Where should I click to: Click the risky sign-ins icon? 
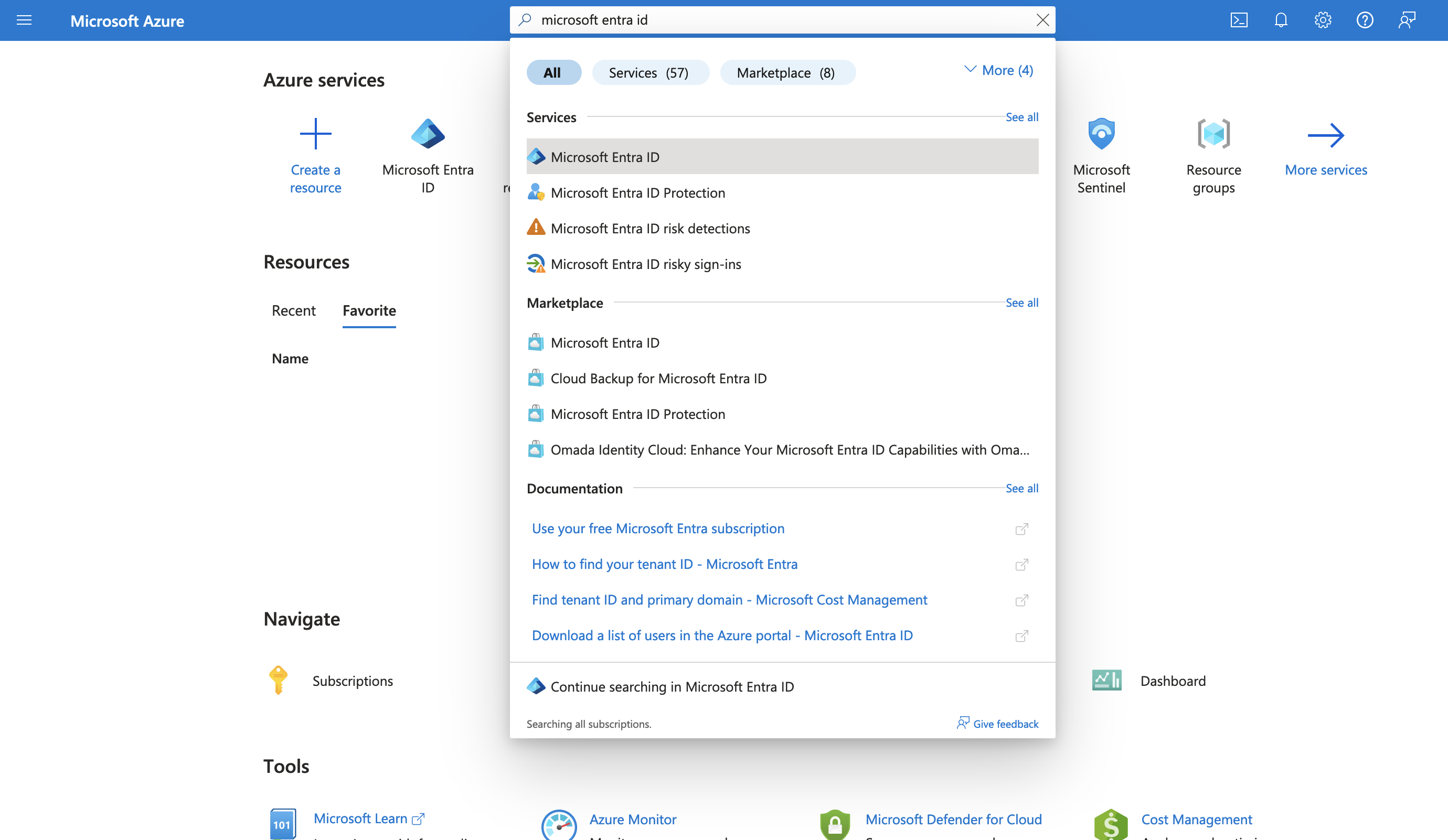pyautogui.click(x=536, y=264)
